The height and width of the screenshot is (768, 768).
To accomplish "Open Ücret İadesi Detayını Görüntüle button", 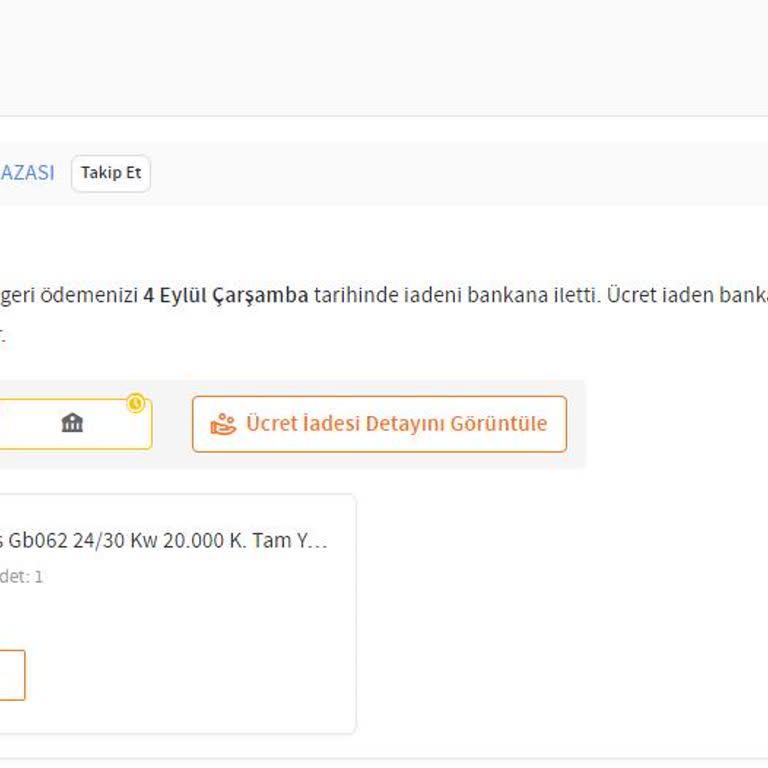I will [380, 424].
